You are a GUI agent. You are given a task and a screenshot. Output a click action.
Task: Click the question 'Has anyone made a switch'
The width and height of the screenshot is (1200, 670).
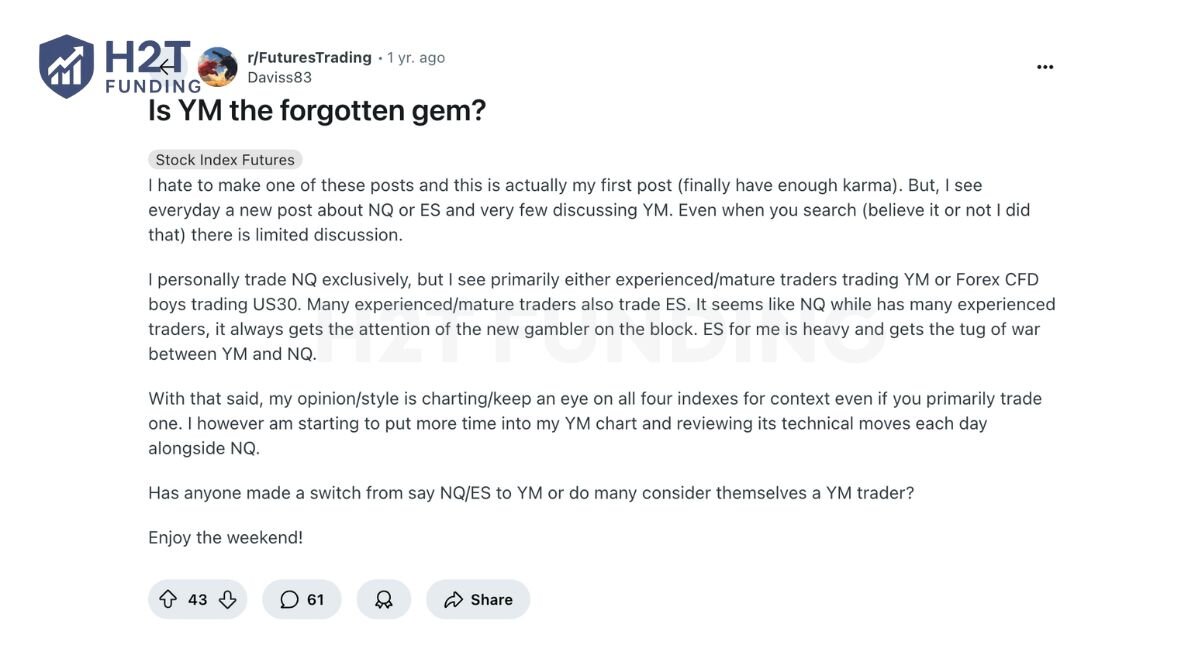(x=531, y=493)
